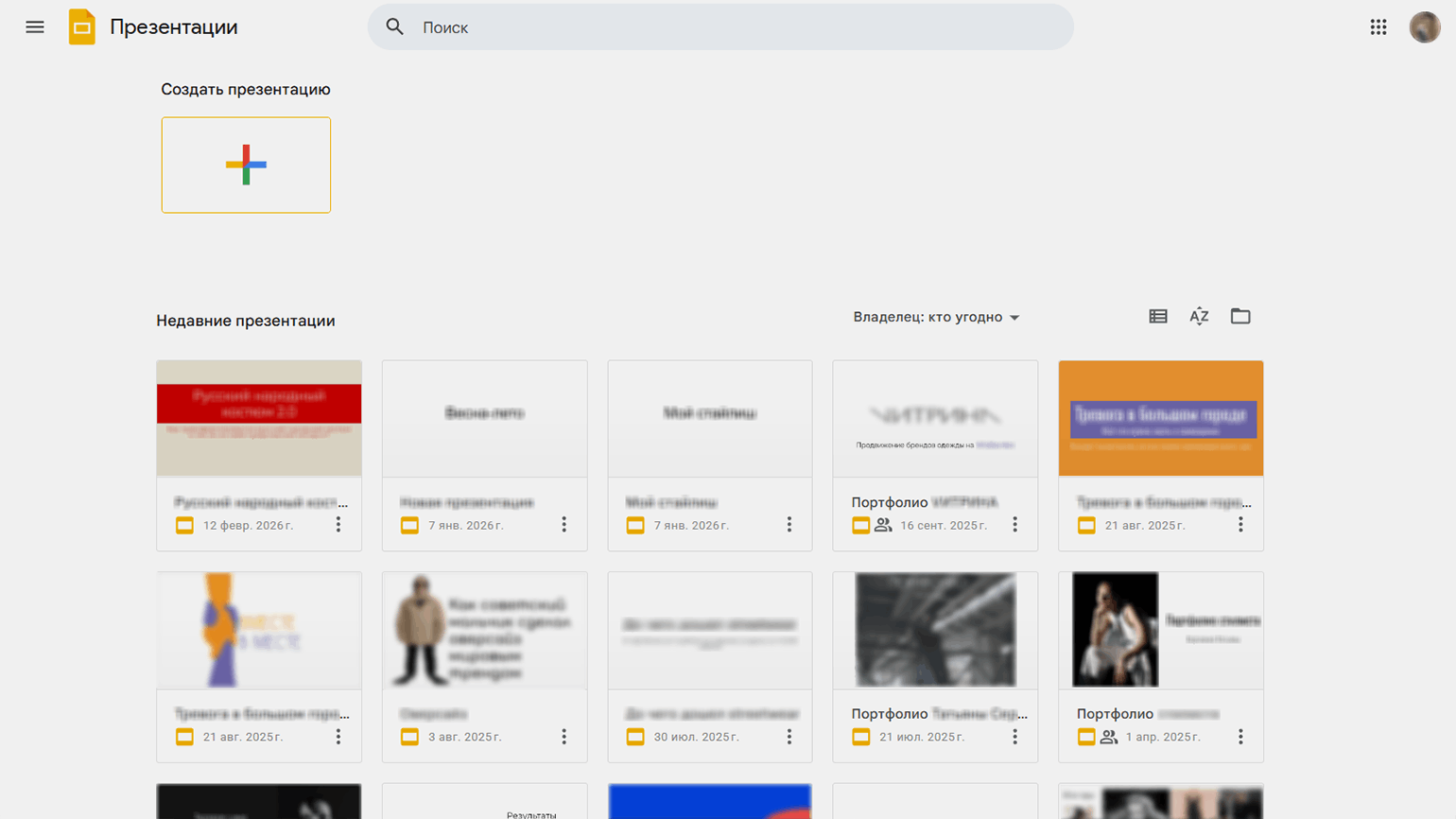Open the file picker folder icon
This screenshot has width=1456, height=819.
point(1240,317)
